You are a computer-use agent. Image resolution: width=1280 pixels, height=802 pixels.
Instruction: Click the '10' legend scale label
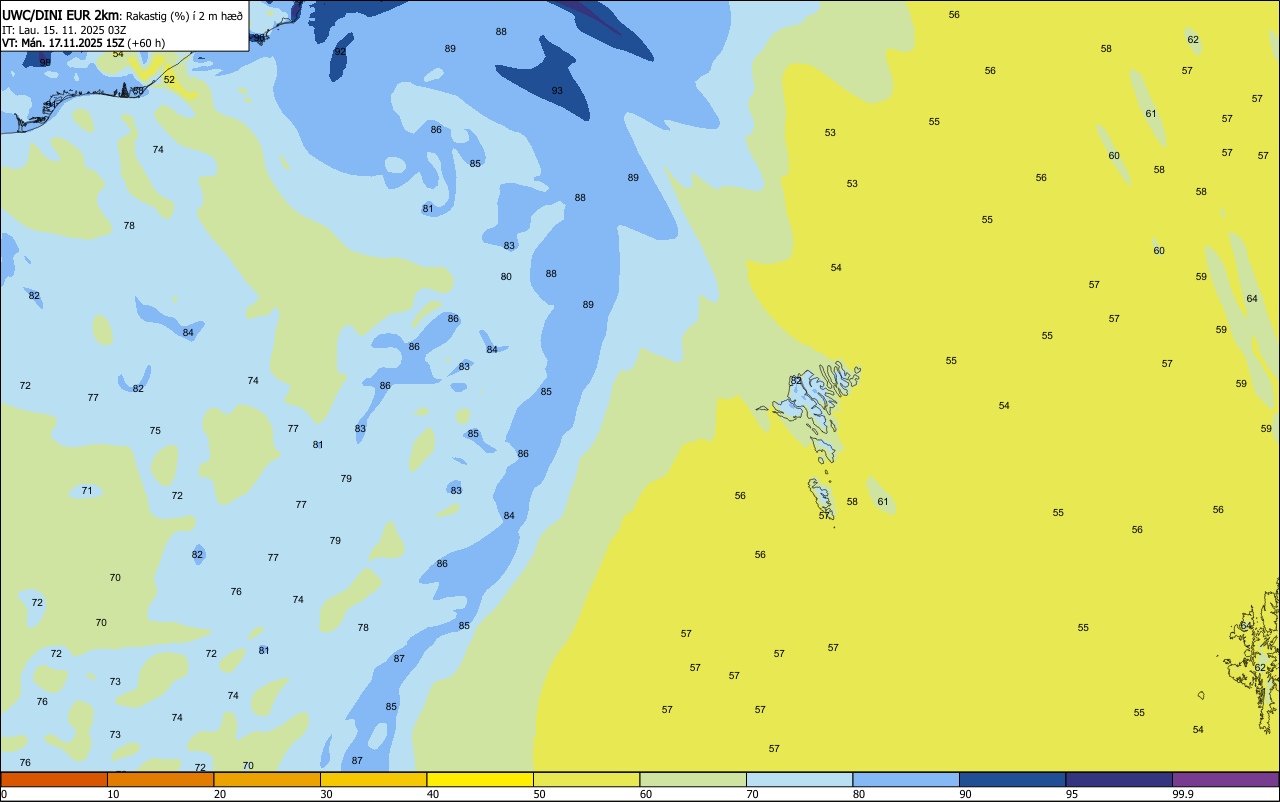(113, 794)
